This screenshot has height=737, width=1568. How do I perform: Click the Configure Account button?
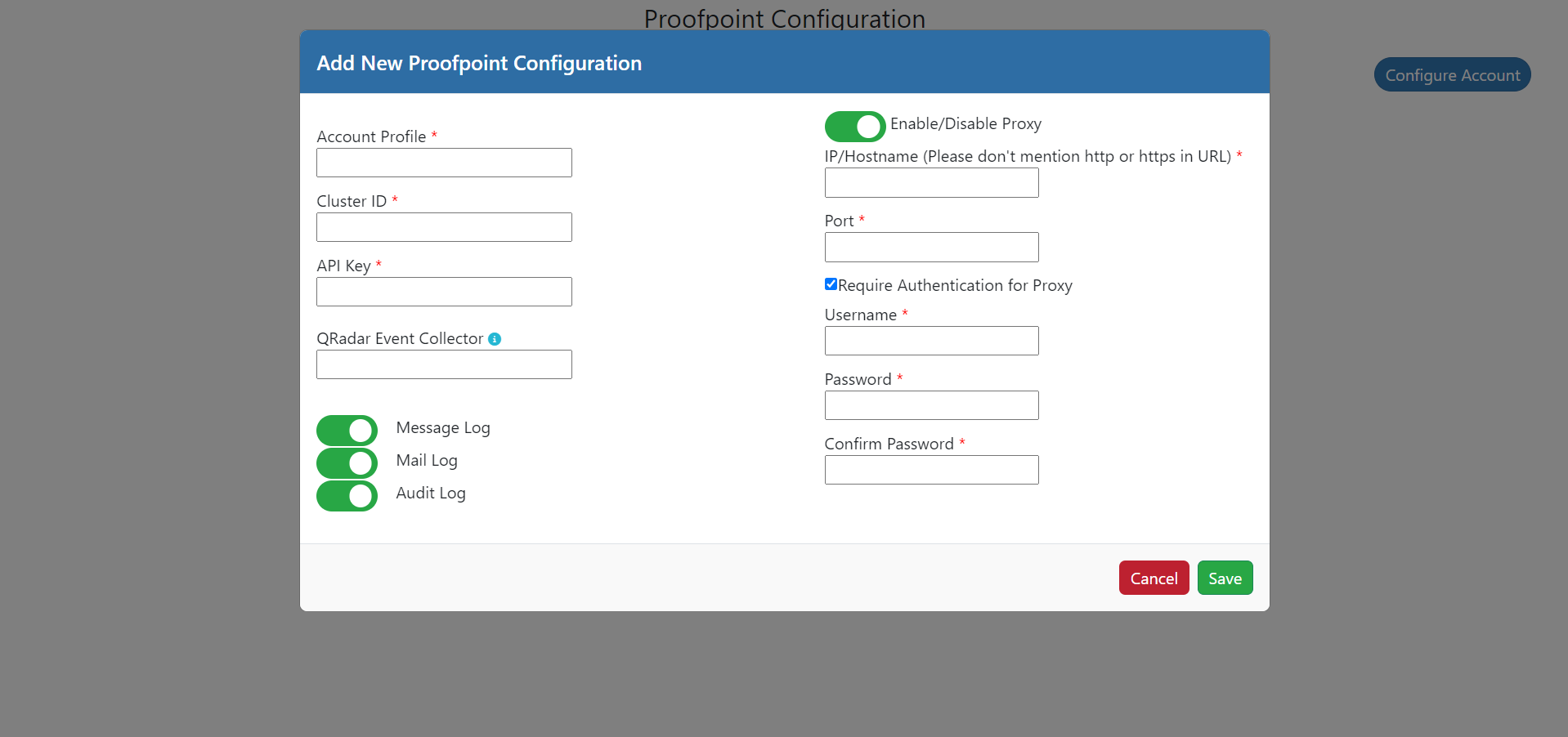tap(1452, 75)
